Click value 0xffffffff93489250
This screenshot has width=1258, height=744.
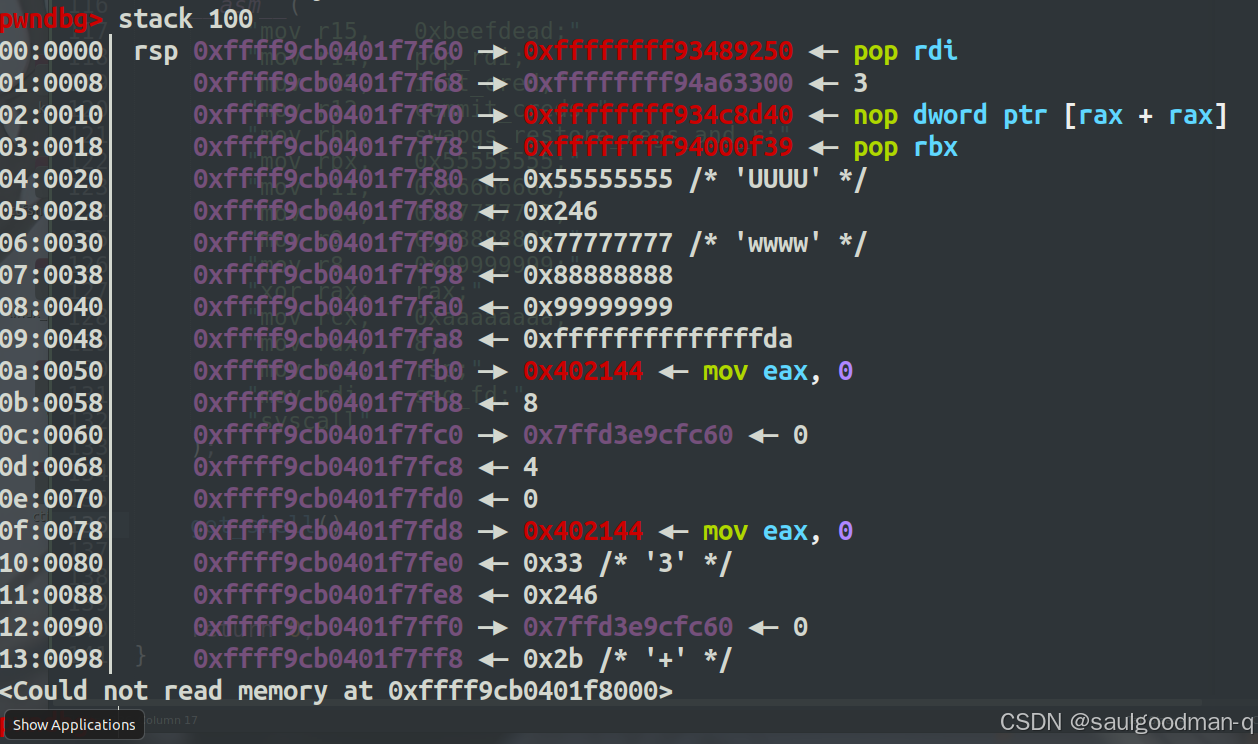click(x=658, y=51)
